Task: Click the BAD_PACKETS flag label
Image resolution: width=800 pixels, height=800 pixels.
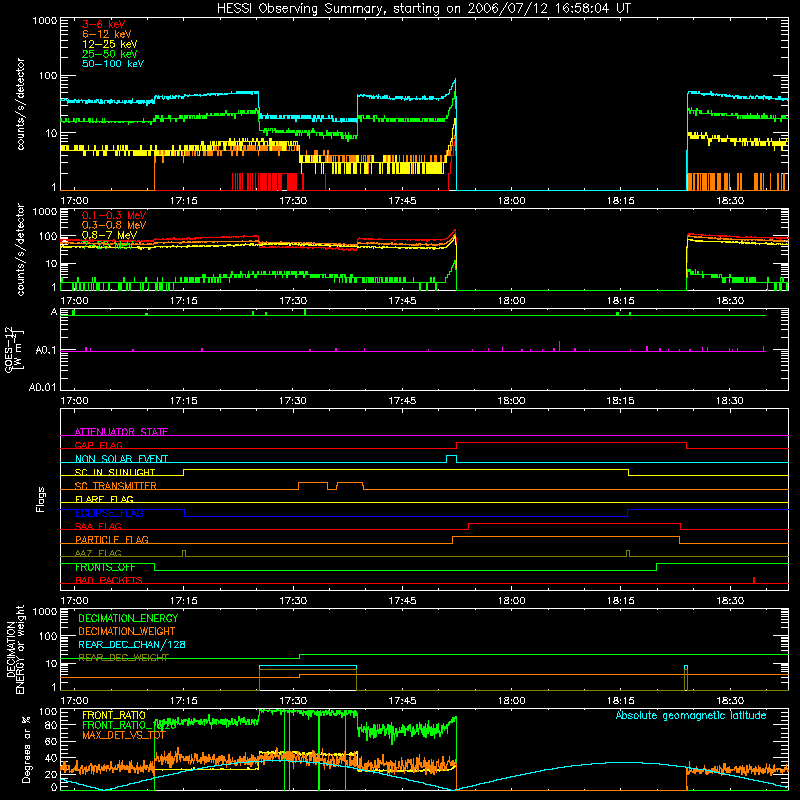Action: [109, 580]
